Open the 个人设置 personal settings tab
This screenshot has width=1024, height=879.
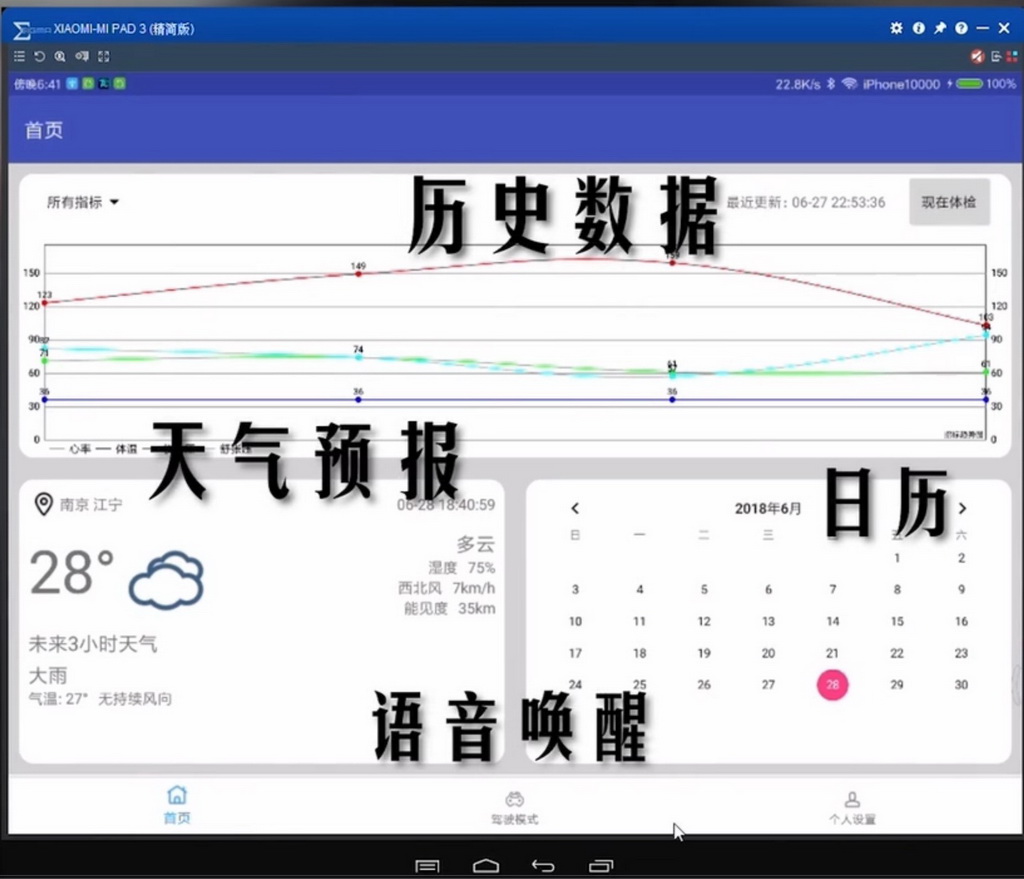pos(852,806)
